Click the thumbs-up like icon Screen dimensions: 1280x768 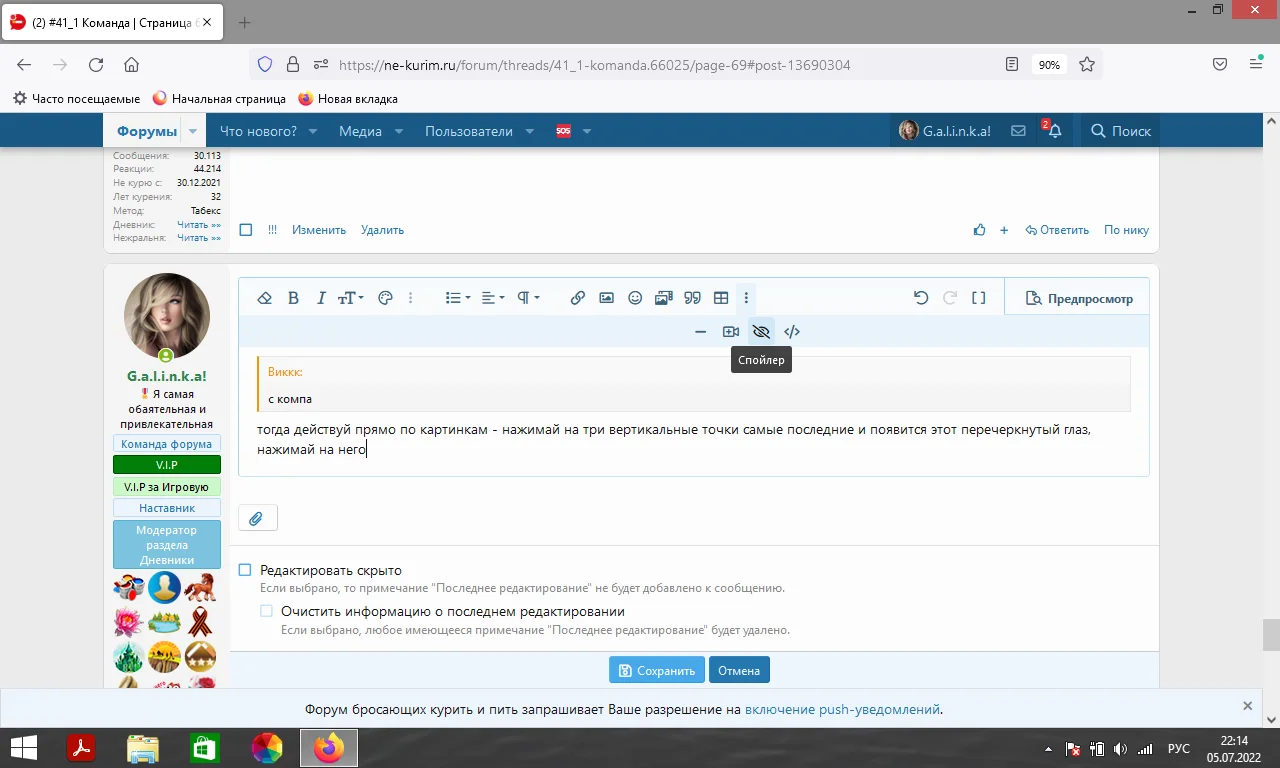coord(979,230)
